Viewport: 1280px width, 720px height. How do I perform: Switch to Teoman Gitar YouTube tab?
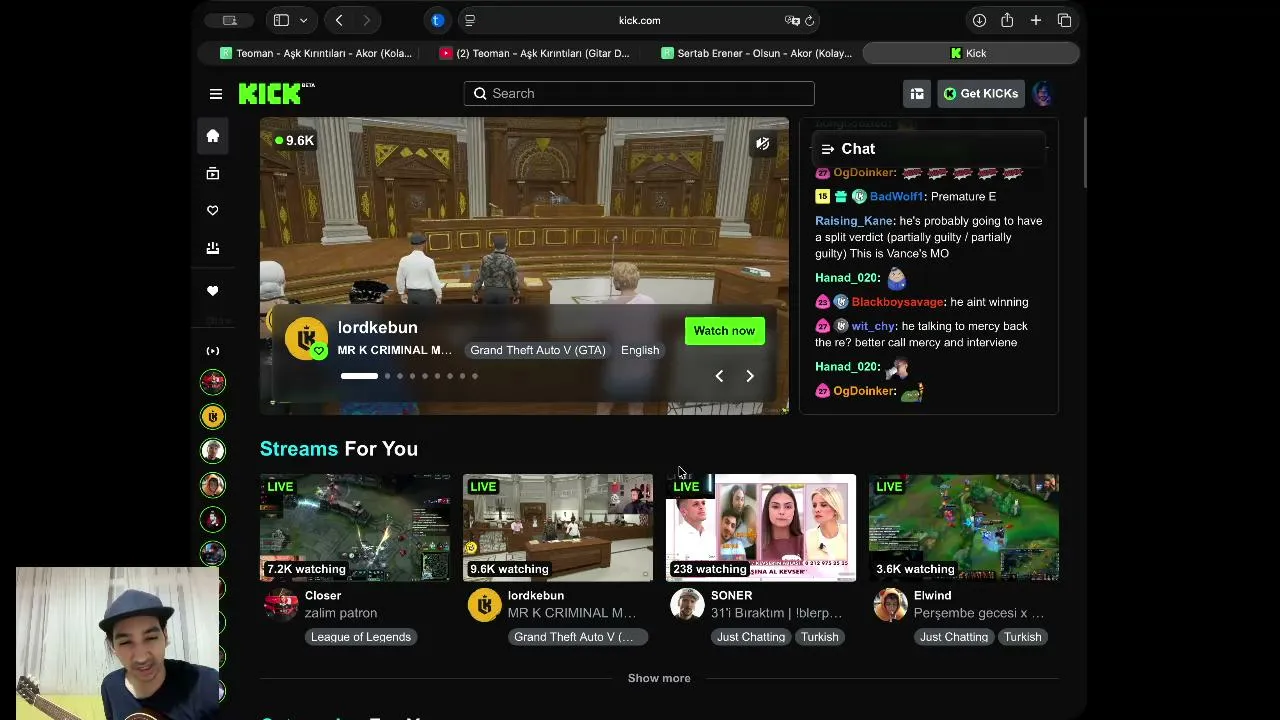click(x=536, y=53)
